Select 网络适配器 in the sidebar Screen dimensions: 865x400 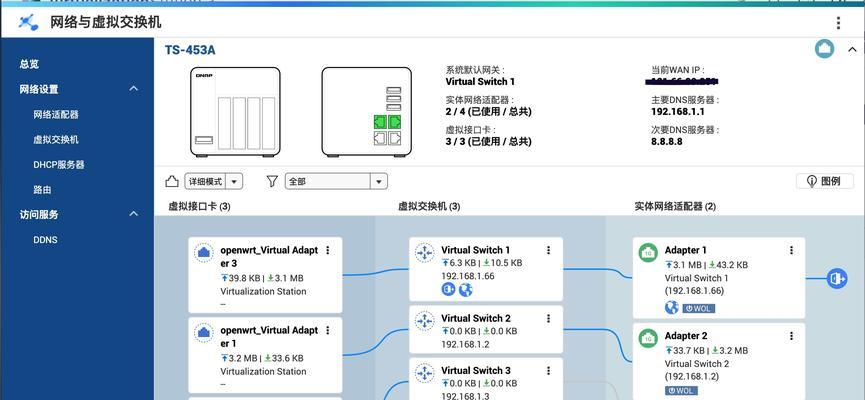pos(56,115)
